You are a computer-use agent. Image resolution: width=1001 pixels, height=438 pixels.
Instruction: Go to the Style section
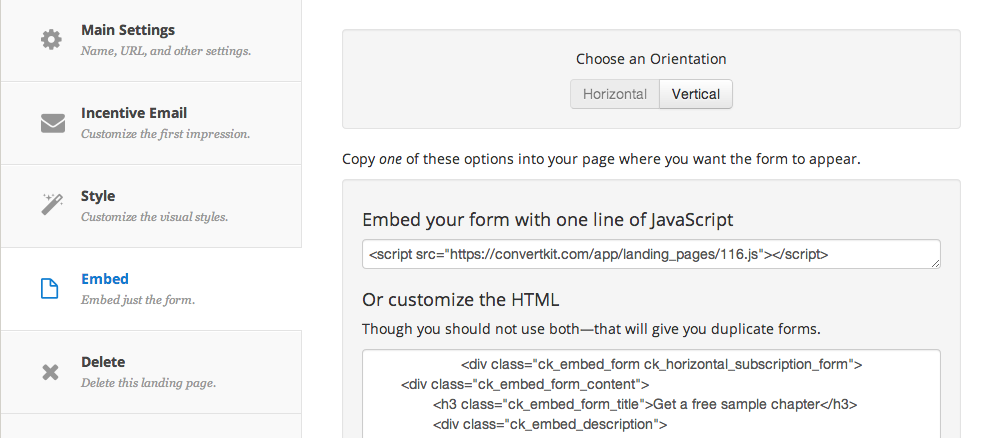click(x=98, y=196)
